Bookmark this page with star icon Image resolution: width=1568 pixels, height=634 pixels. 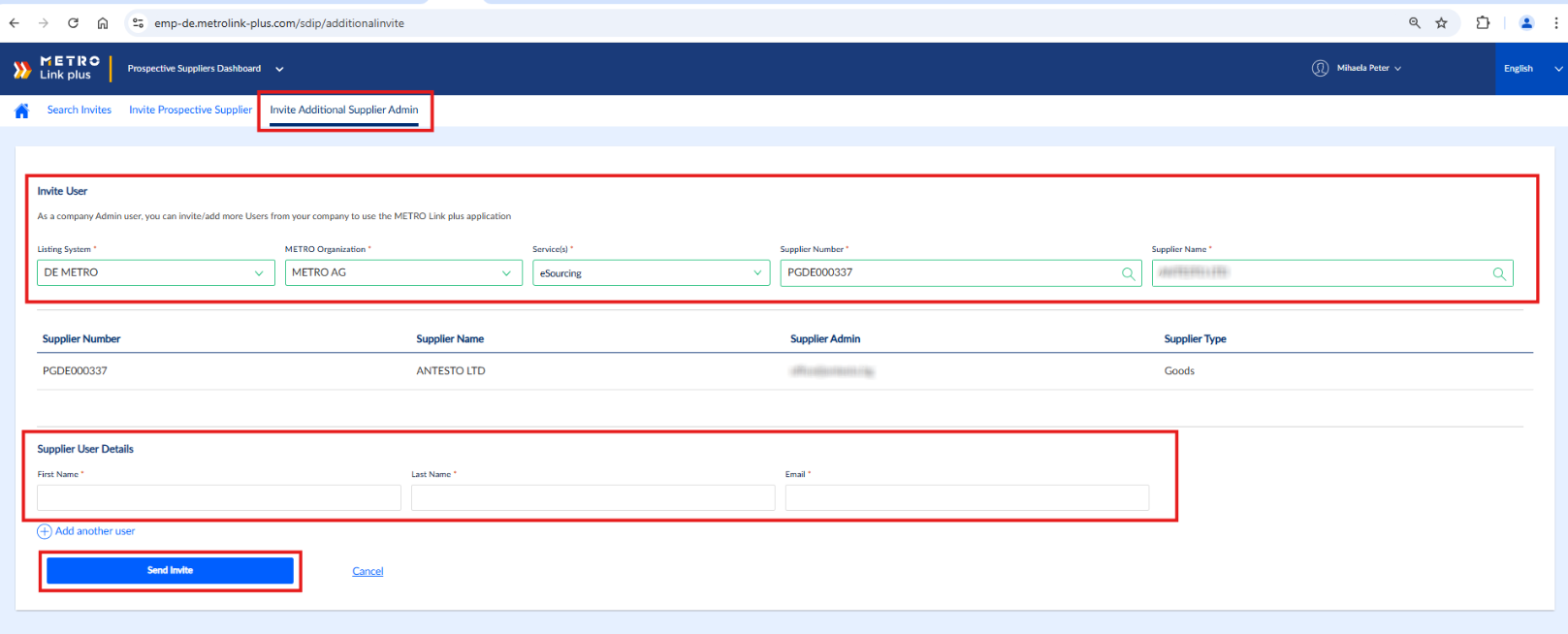point(1442,23)
